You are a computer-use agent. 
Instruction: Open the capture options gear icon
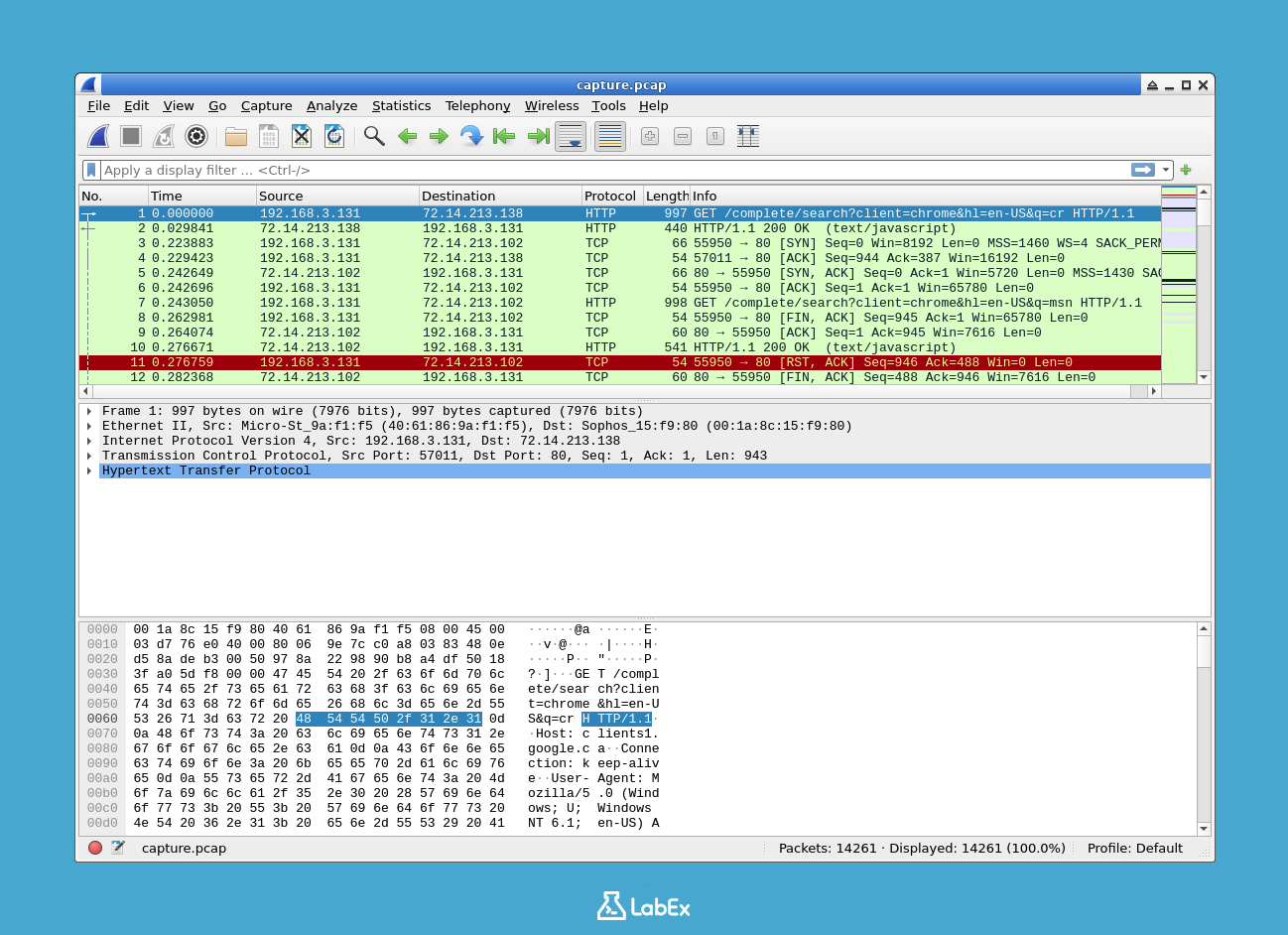pyautogui.click(x=195, y=136)
